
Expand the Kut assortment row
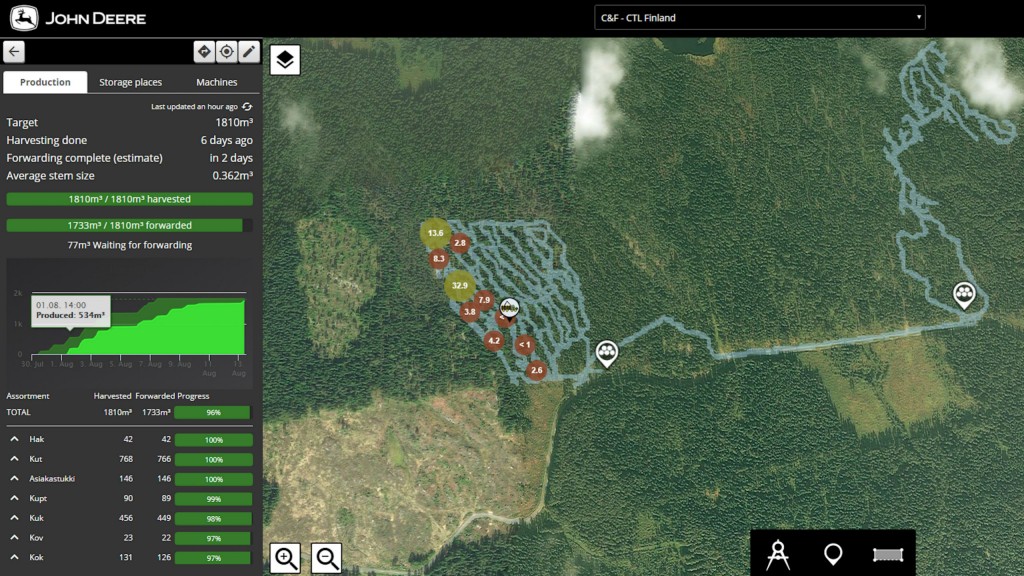14,459
